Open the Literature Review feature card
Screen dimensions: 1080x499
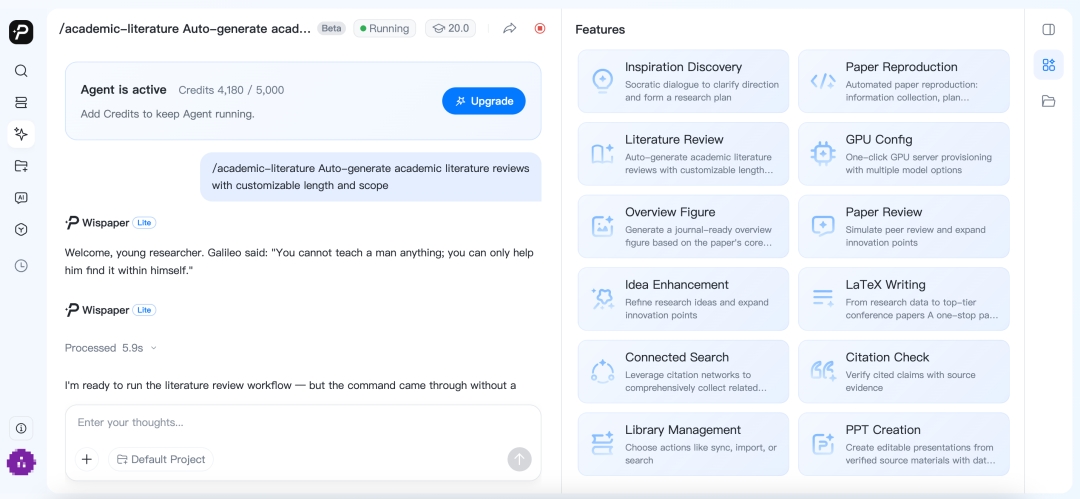(x=683, y=154)
